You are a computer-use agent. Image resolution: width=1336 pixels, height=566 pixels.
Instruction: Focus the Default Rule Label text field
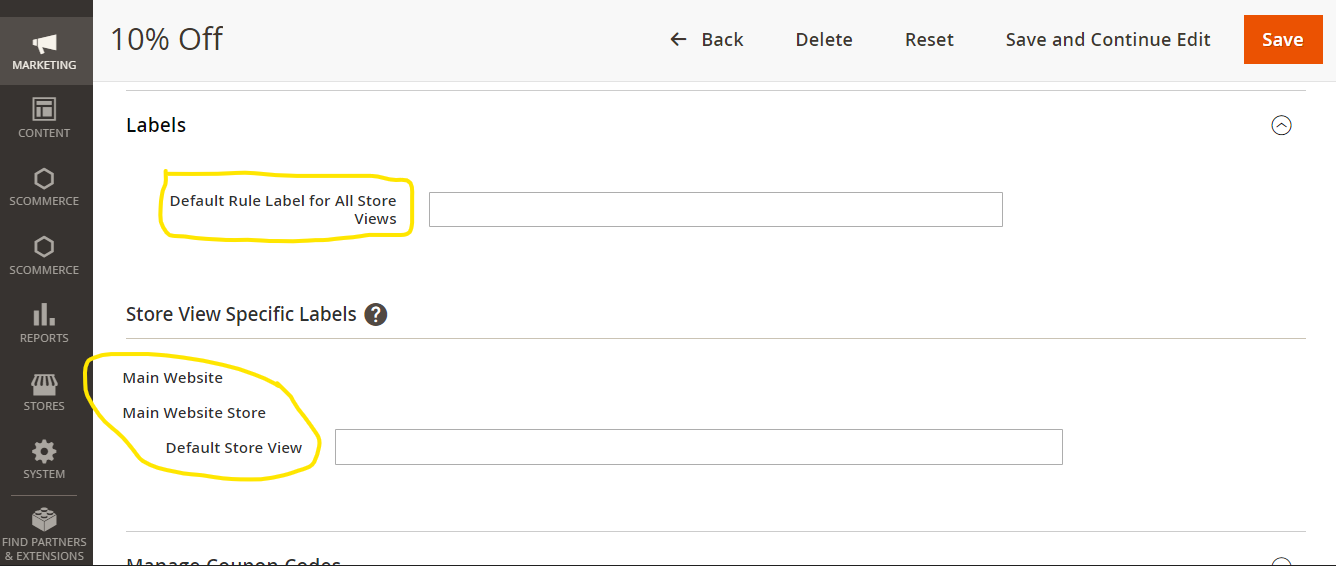(x=715, y=210)
